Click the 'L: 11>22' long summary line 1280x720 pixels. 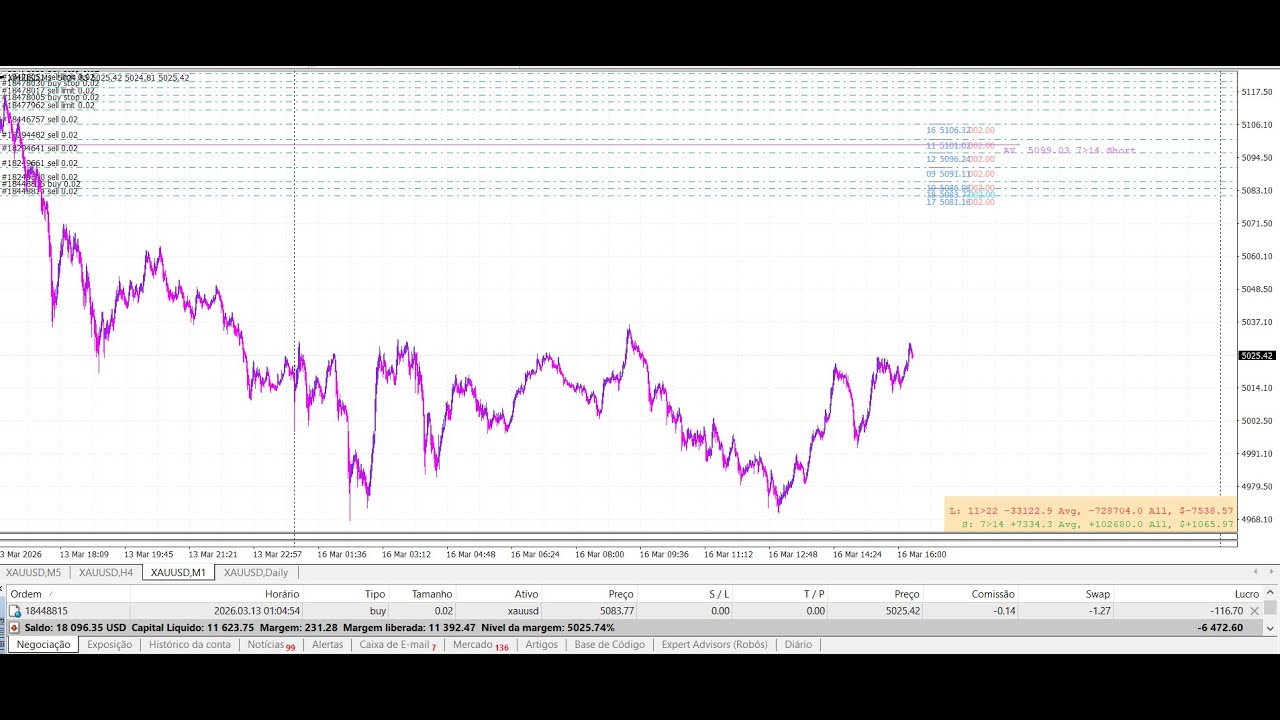pyautogui.click(x=1091, y=511)
